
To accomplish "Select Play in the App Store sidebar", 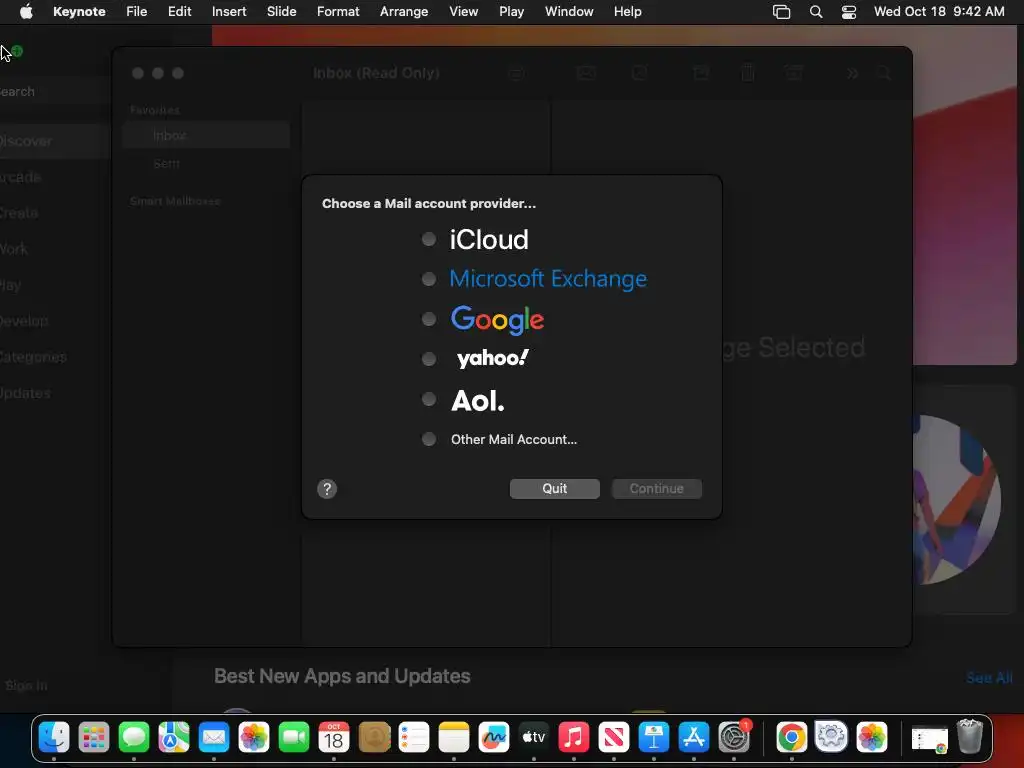I will pyautogui.click(x=54, y=285).
